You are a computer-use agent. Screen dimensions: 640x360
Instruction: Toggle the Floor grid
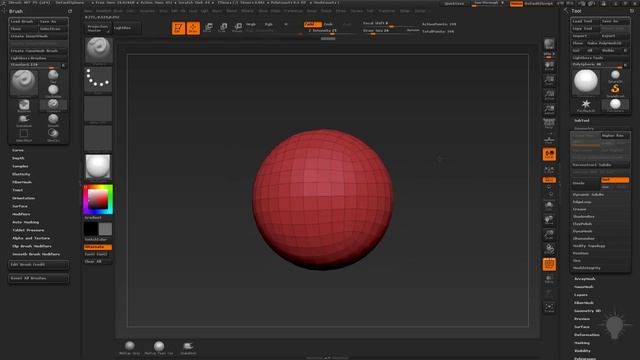tap(549, 140)
